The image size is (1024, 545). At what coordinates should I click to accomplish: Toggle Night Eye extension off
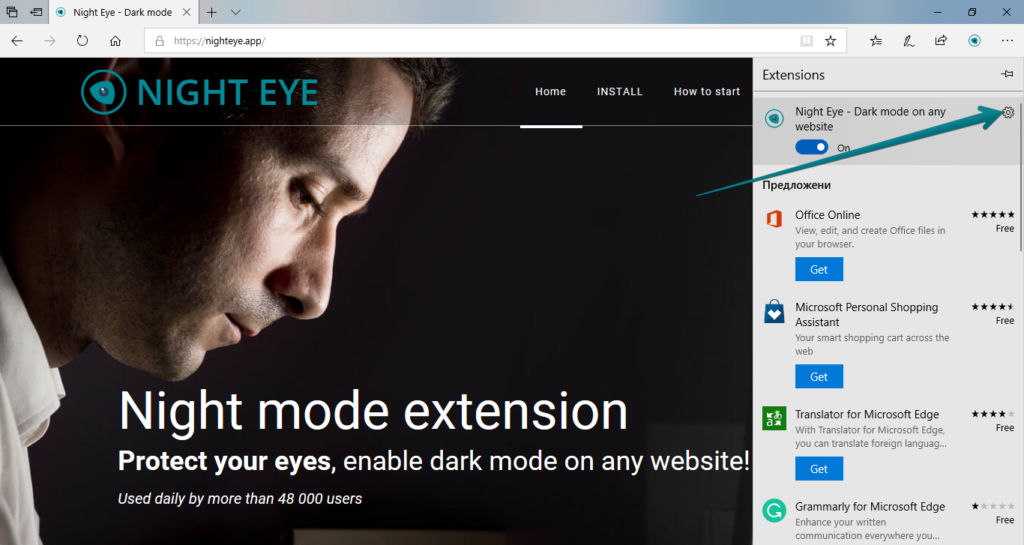[x=811, y=148]
